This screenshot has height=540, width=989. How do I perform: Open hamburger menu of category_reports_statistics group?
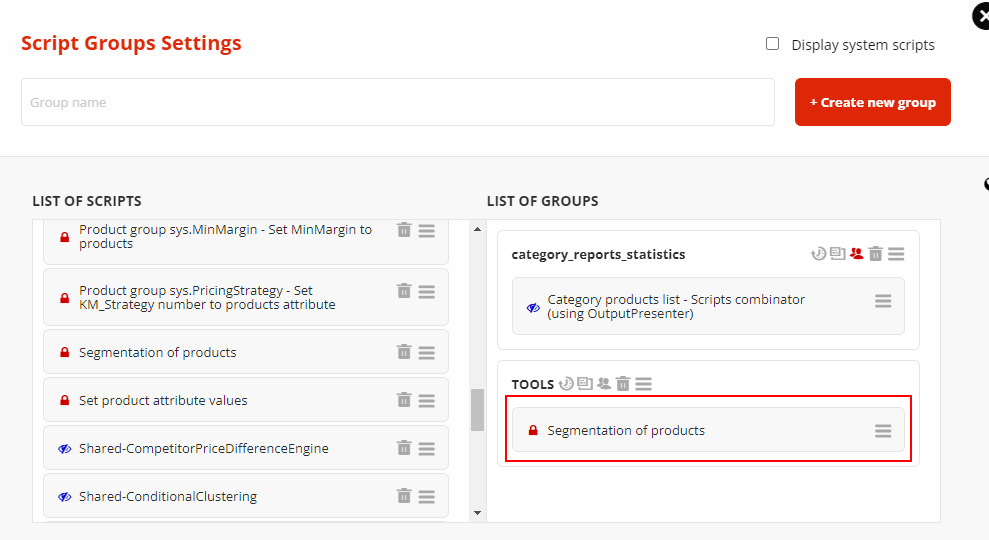tap(896, 254)
